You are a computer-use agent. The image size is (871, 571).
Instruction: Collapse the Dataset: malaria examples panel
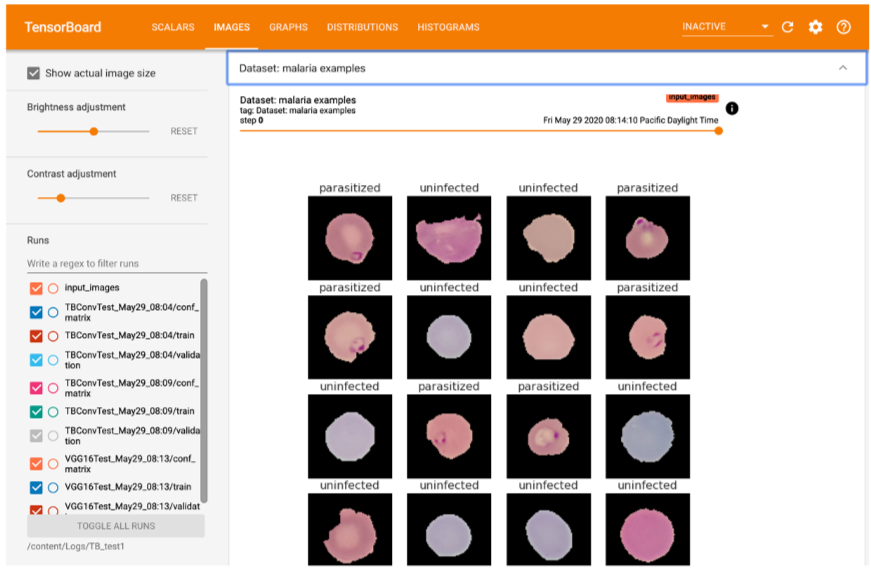[842, 68]
